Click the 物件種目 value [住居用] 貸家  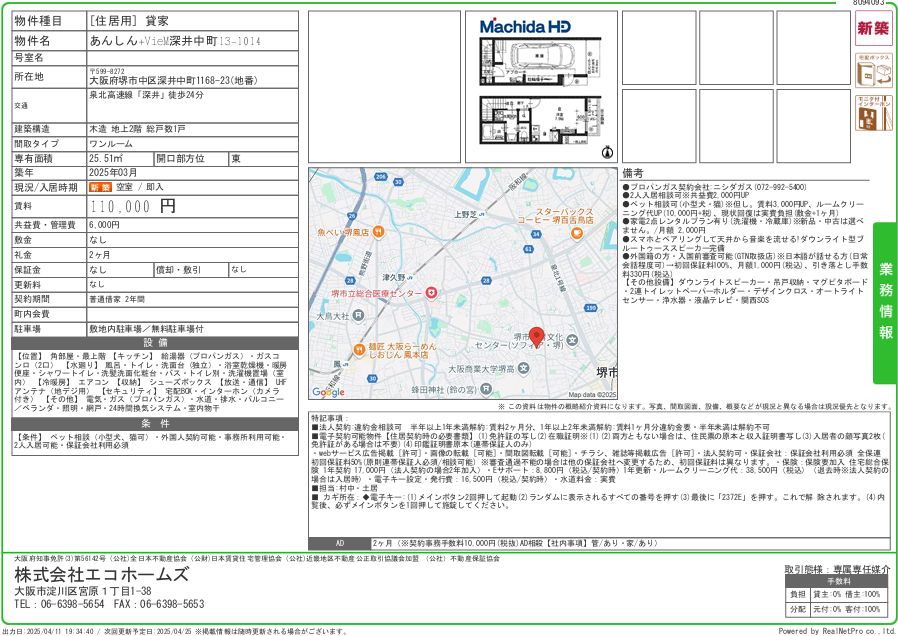tap(129, 21)
